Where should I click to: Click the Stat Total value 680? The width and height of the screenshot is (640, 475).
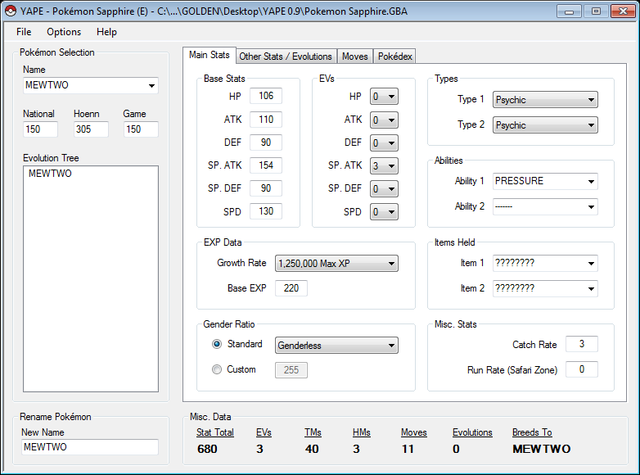[x=207, y=449]
